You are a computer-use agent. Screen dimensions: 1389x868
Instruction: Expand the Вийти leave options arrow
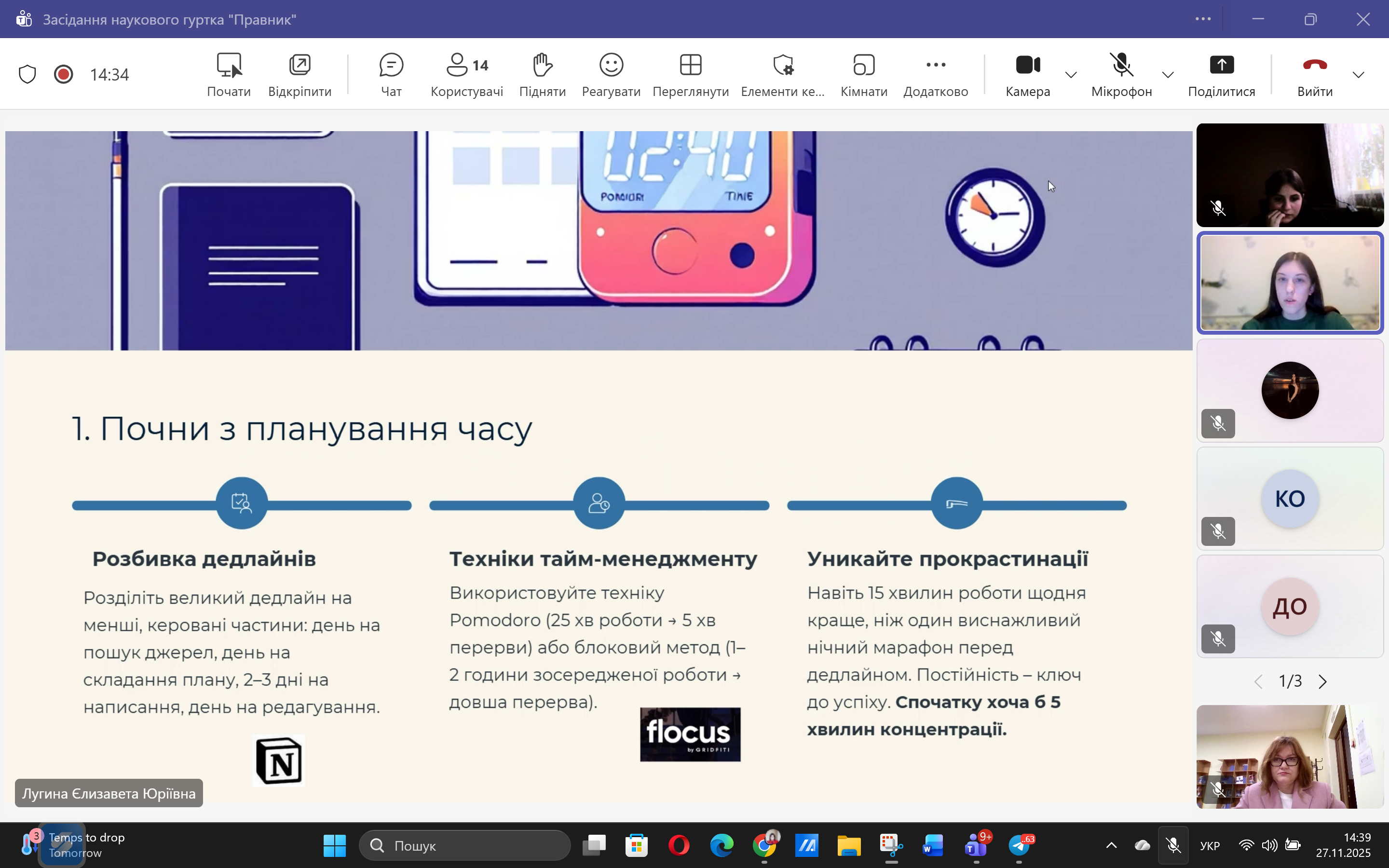click(1358, 75)
